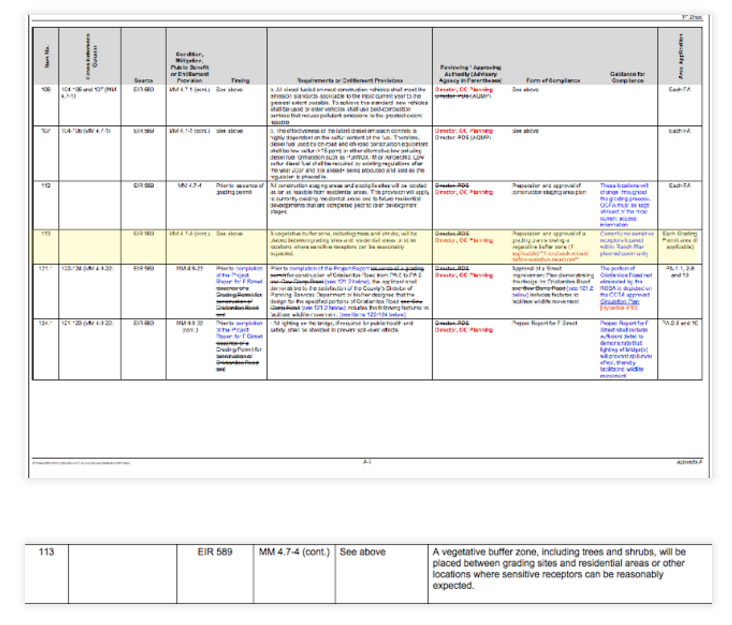Select 'MM 4.7-4 (cont.)' in enlarged bottom row
This screenshot has height=625, width=732.
coord(294,552)
